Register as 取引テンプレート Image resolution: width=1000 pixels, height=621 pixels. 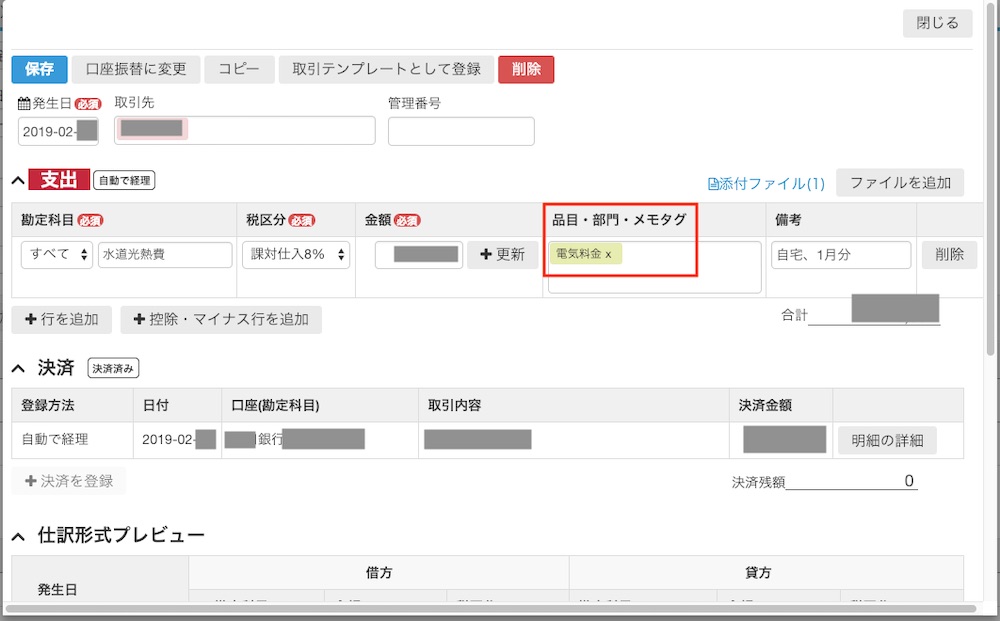click(x=386, y=69)
